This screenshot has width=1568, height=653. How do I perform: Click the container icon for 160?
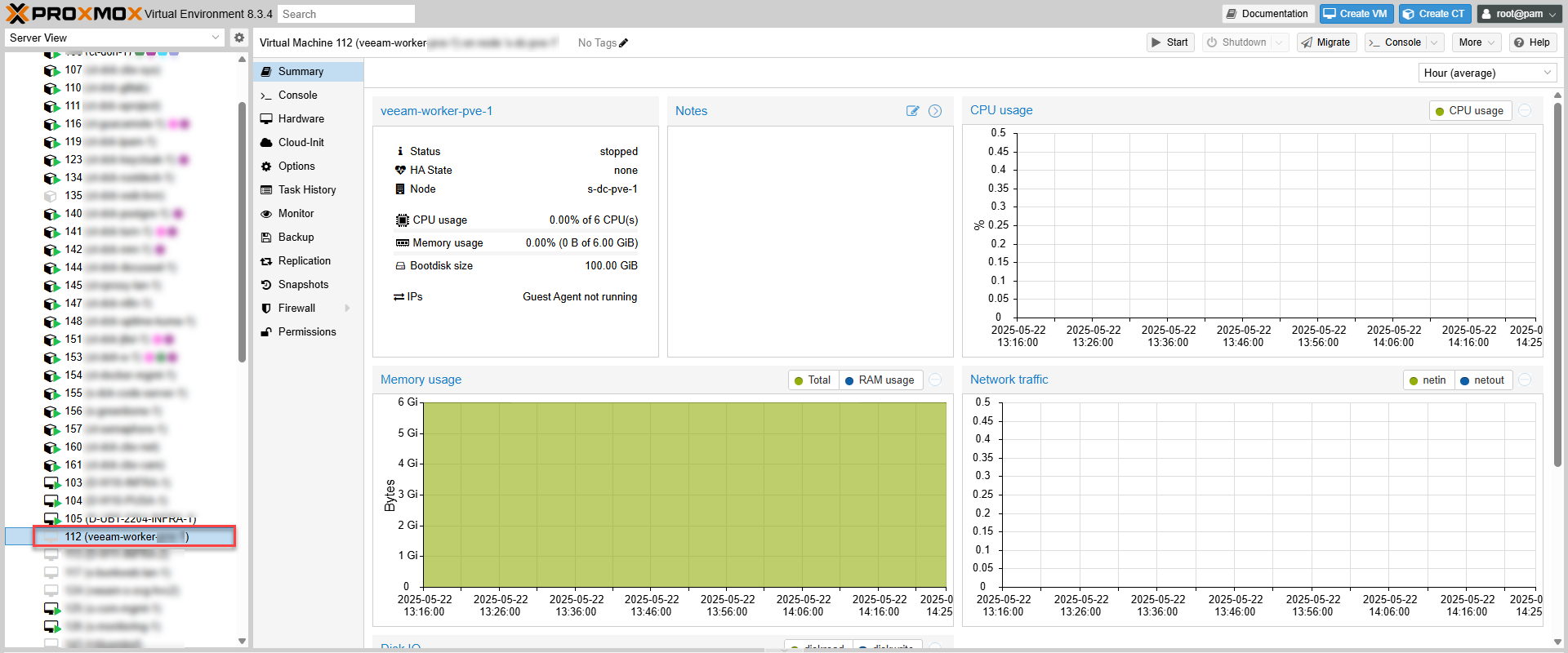tap(51, 447)
